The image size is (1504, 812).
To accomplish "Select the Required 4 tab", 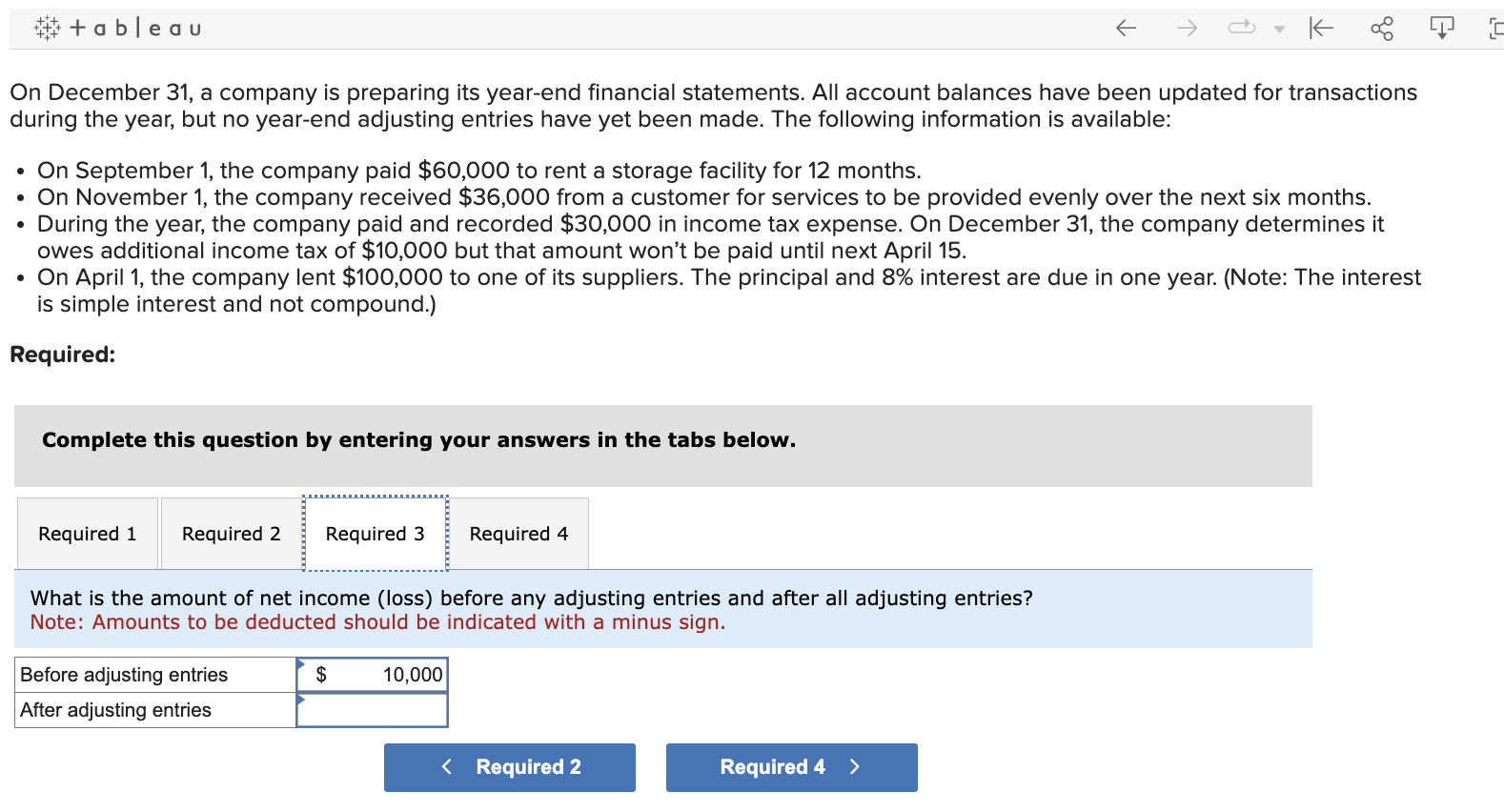I will tap(518, 534).
